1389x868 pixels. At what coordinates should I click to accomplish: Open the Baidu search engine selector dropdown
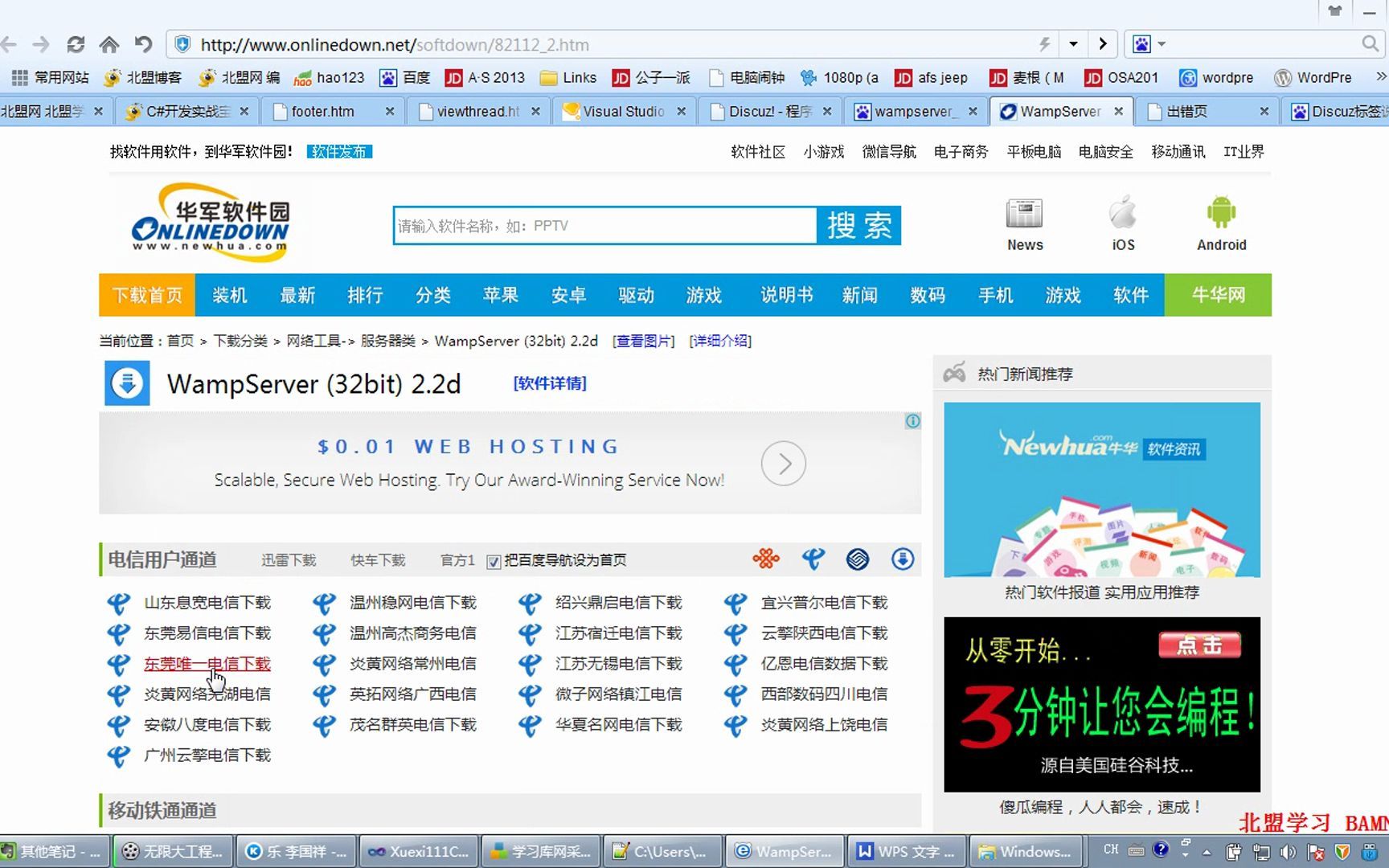tap(1149, 44)
